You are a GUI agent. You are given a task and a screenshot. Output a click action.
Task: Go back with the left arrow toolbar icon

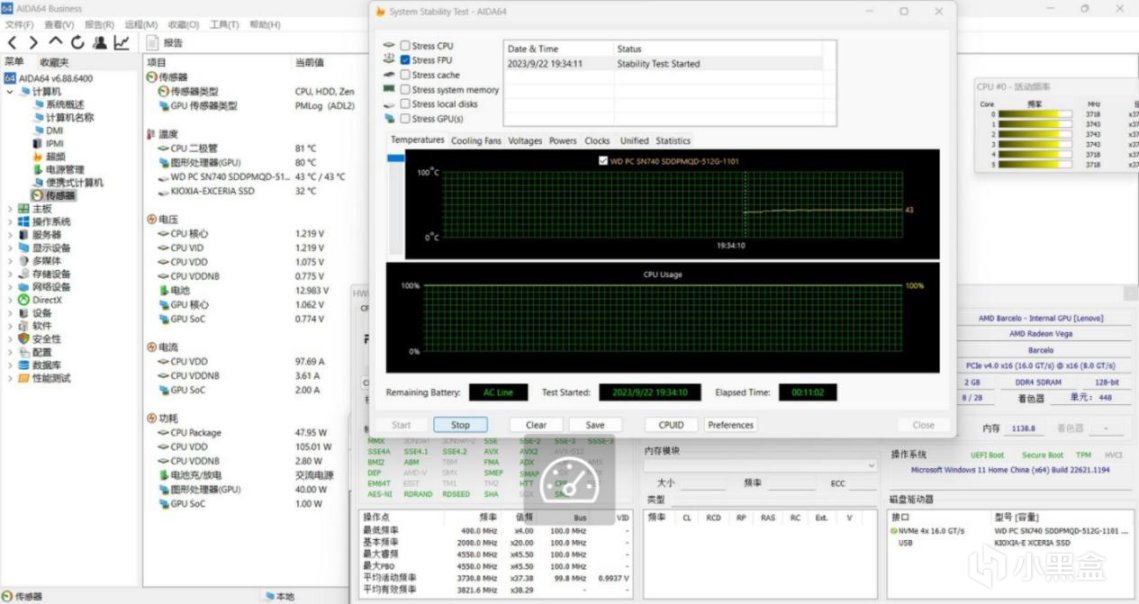point(12,43)
